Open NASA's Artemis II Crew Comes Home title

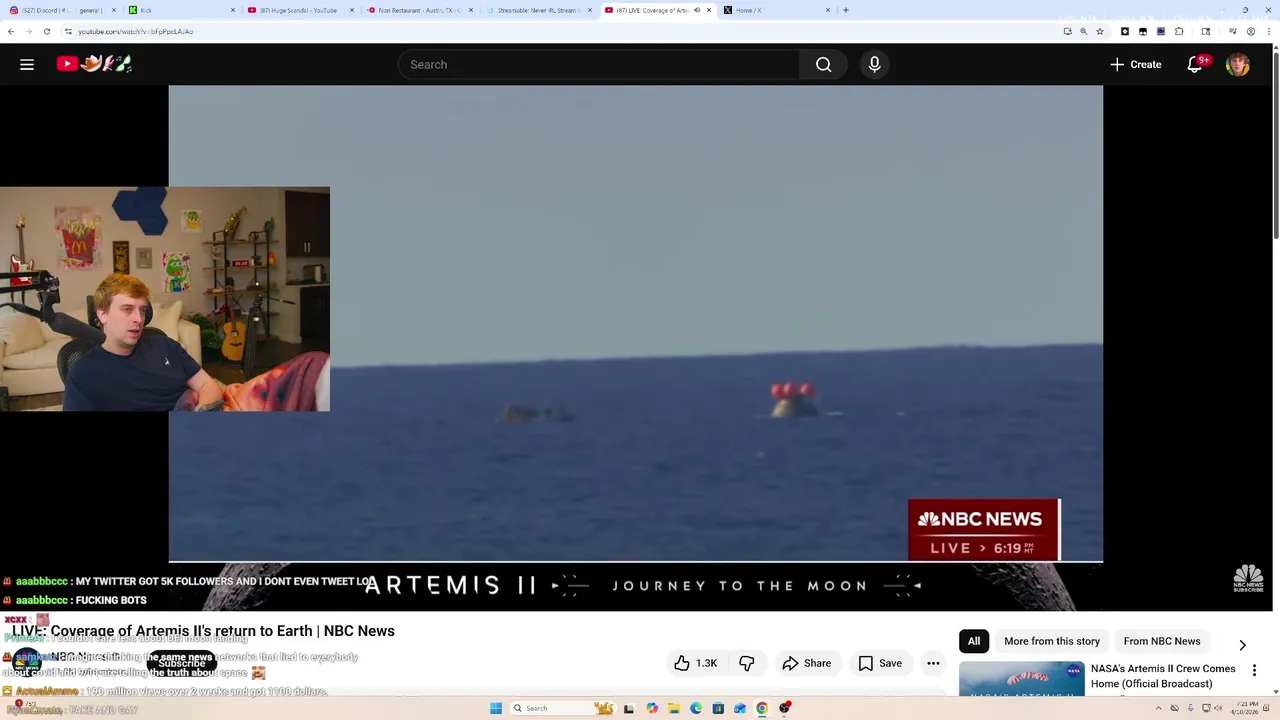click(1163, 676)
